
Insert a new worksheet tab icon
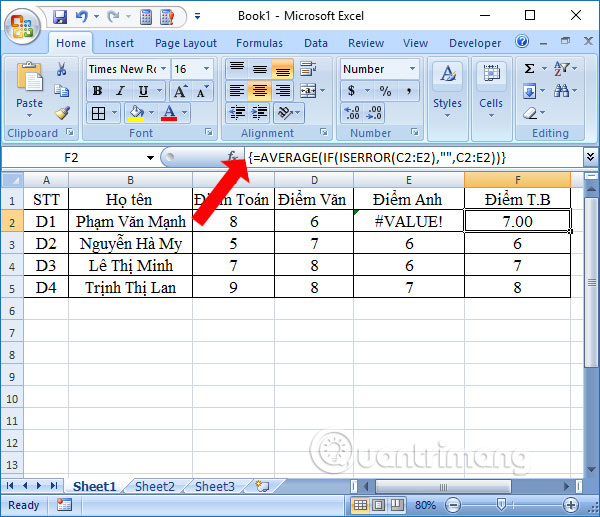point(262,486)
